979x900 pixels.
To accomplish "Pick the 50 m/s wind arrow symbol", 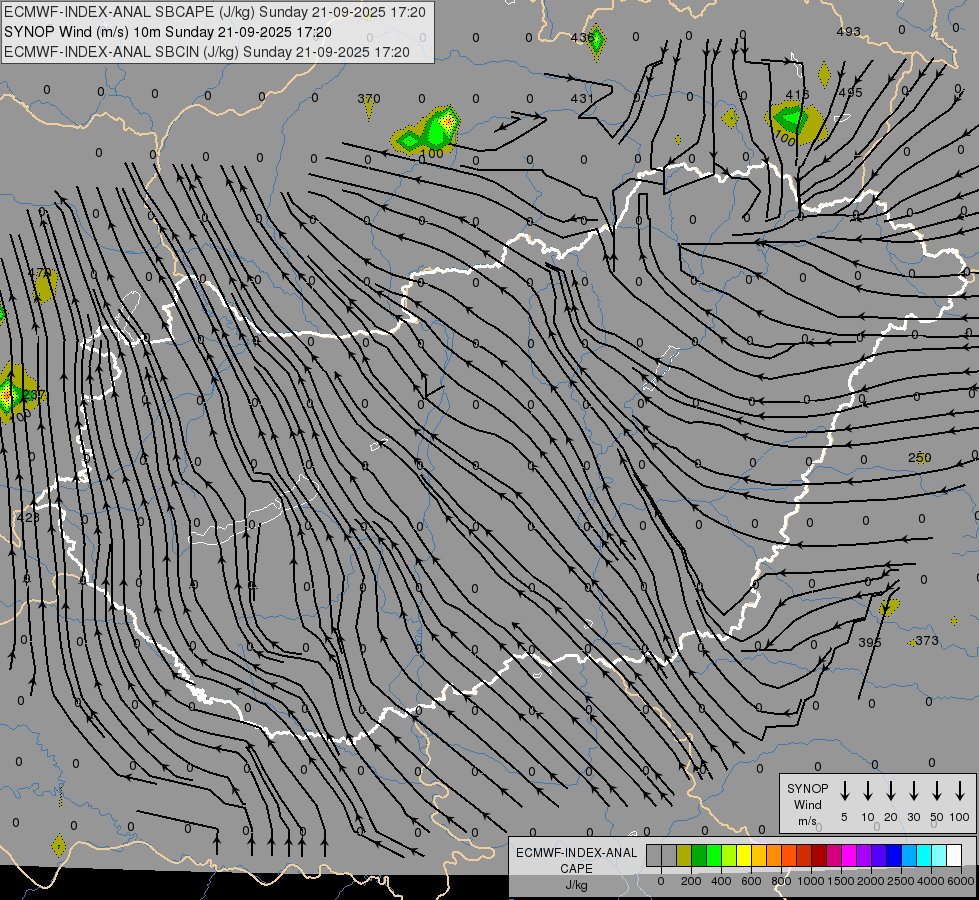I will (937, 791).
